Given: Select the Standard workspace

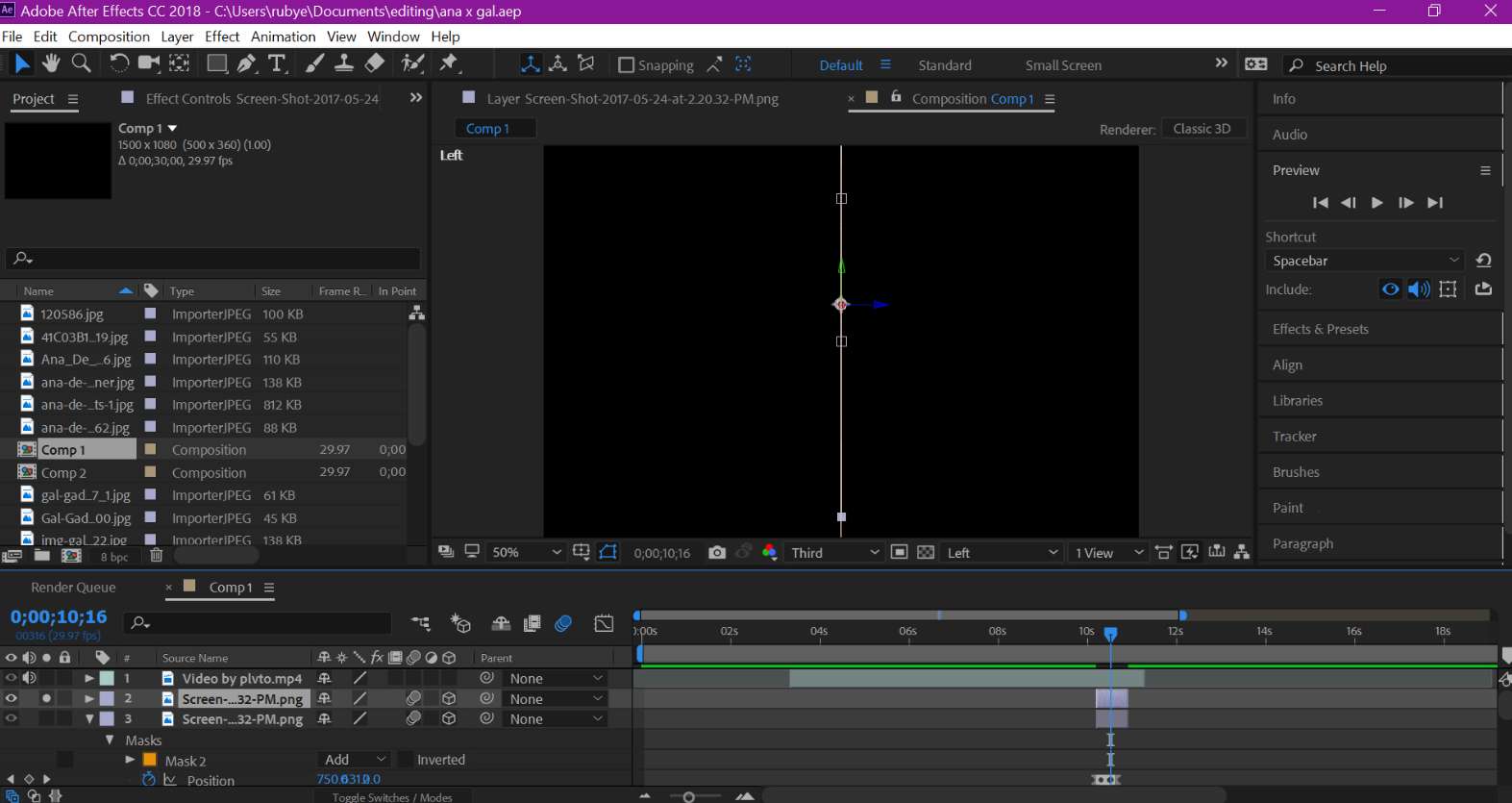Looking at the screenshot, I should pyautogui.click(x=945, y=65).
